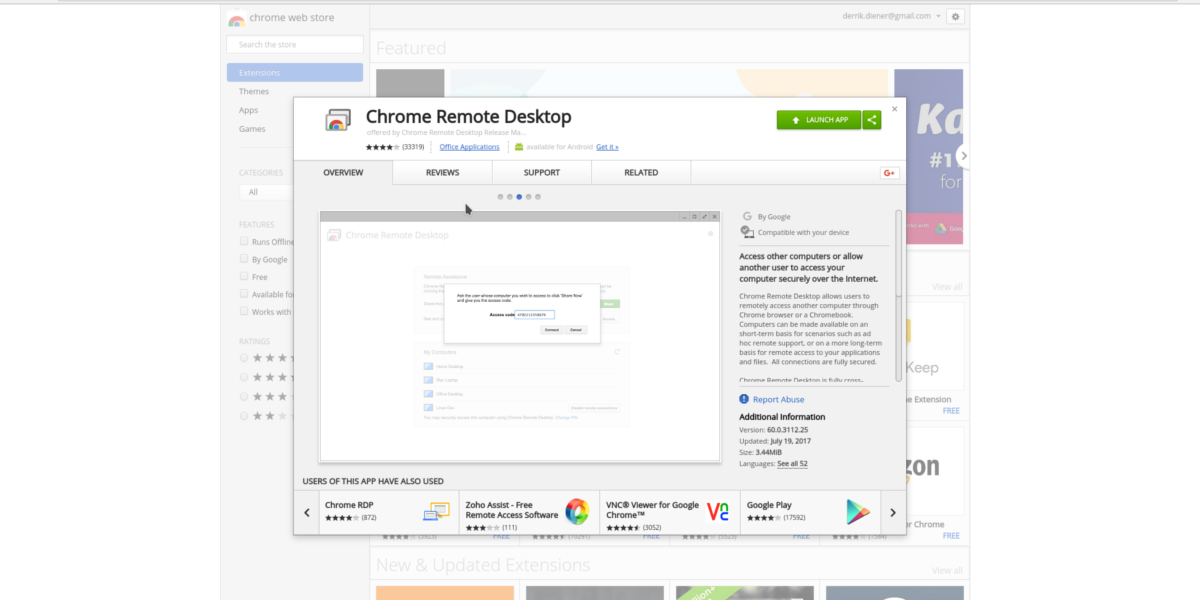Click the green Android robot icon
The image size is (1200, 600).
519,147
